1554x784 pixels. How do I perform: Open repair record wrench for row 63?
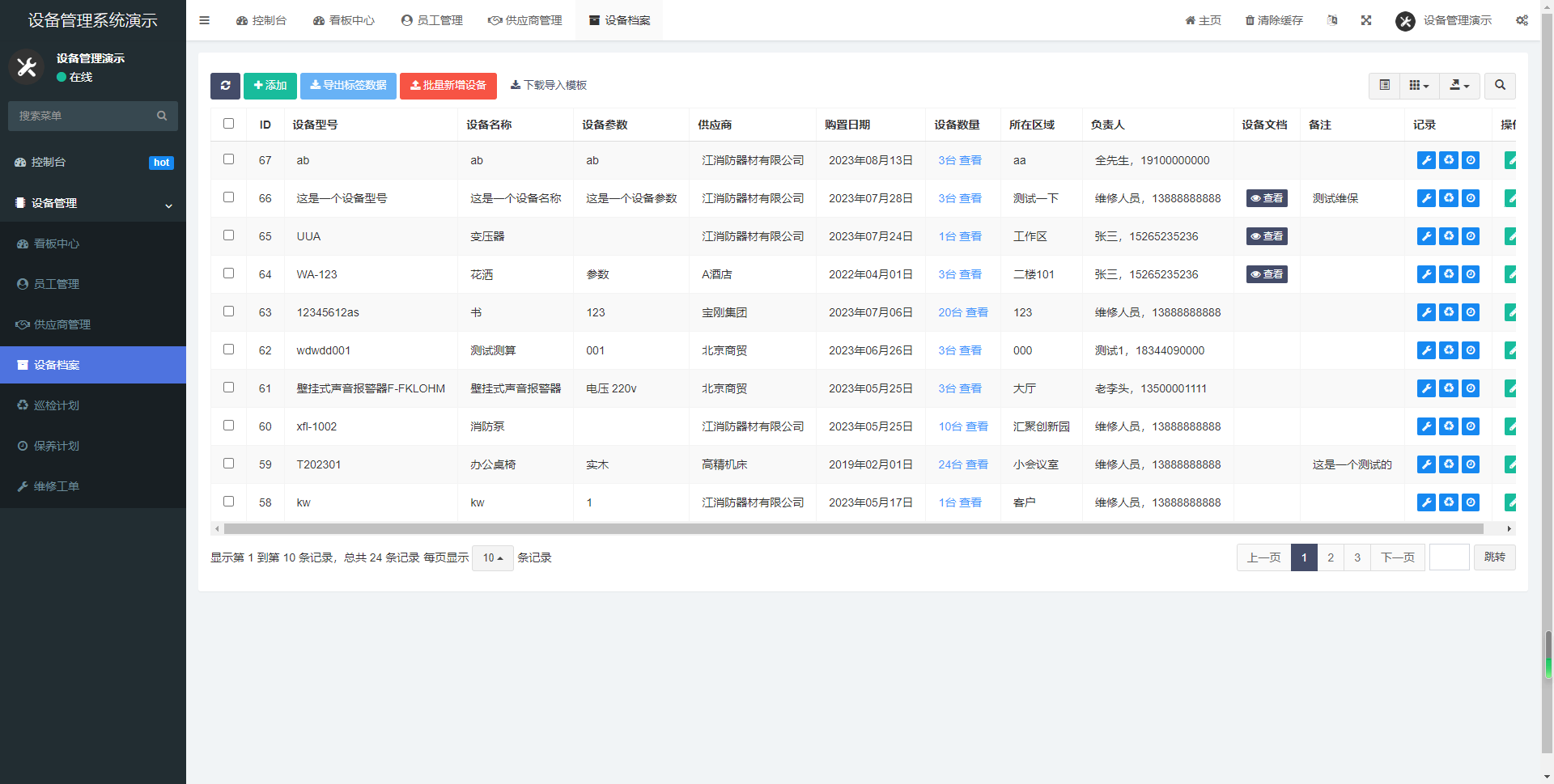tap(1426, 312)
